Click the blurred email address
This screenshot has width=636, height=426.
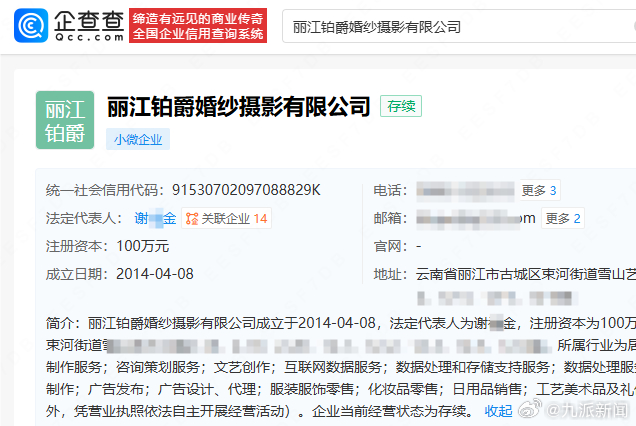pyautogui.click(x=476, y=219)
